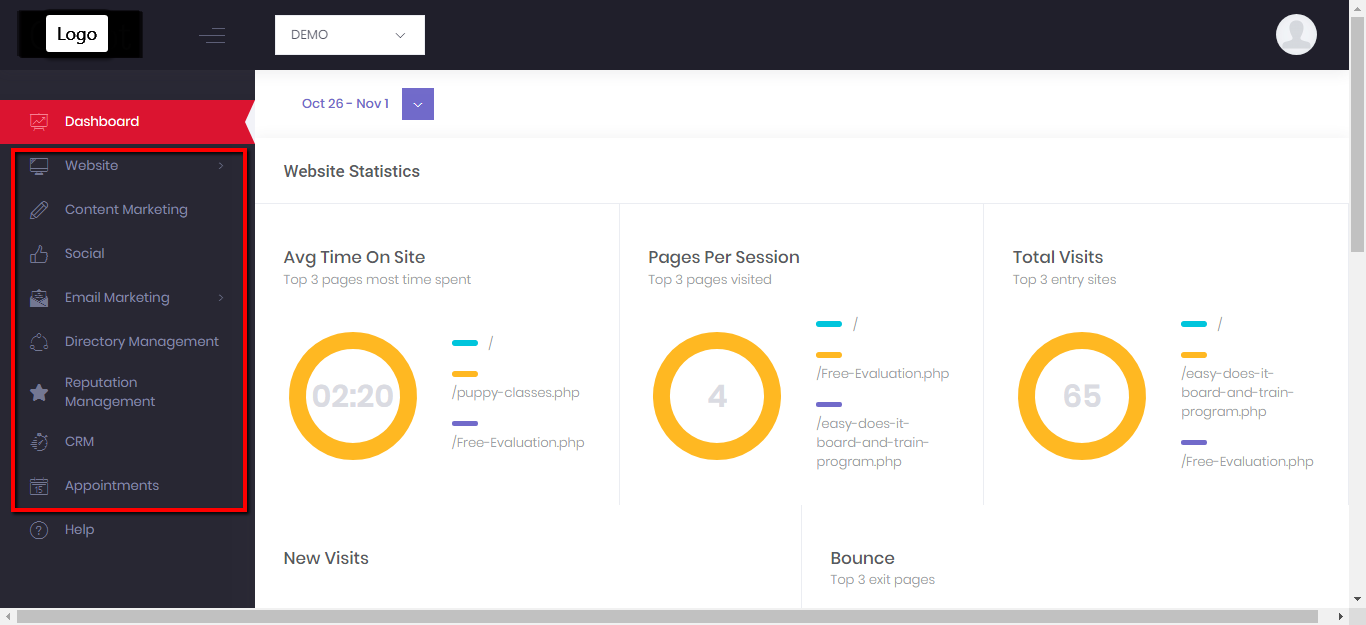Click the Help question mark icon
1366x625 pixels.
click(39, 530)
